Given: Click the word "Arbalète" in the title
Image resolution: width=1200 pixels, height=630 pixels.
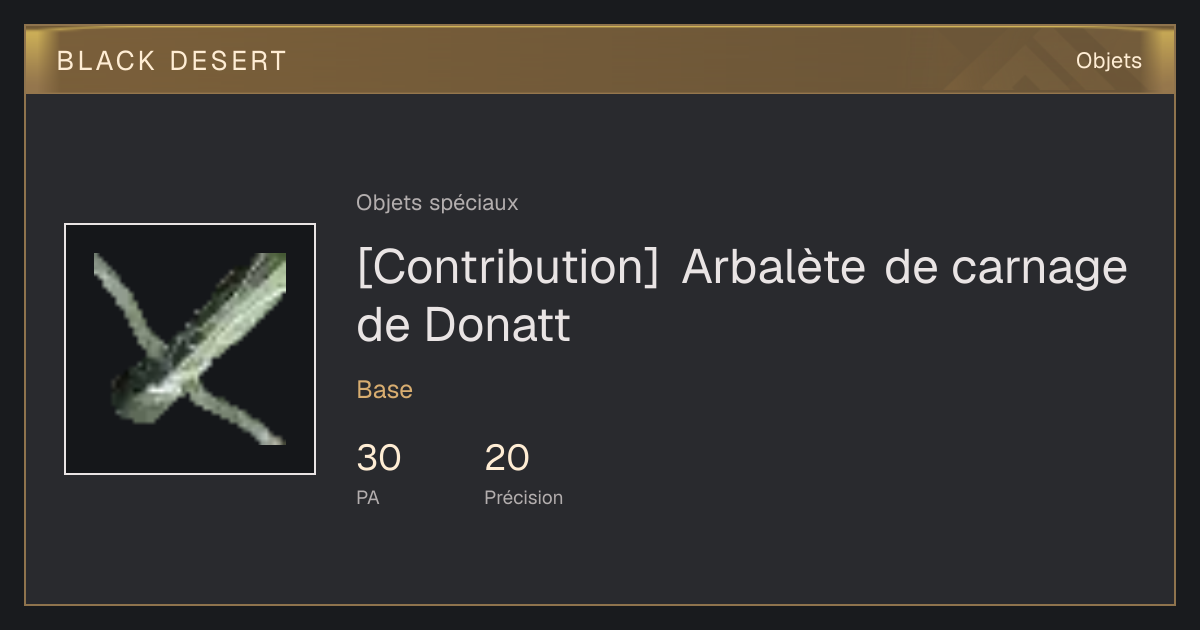Looking at the screenshot, I should [x=774, y=267].
